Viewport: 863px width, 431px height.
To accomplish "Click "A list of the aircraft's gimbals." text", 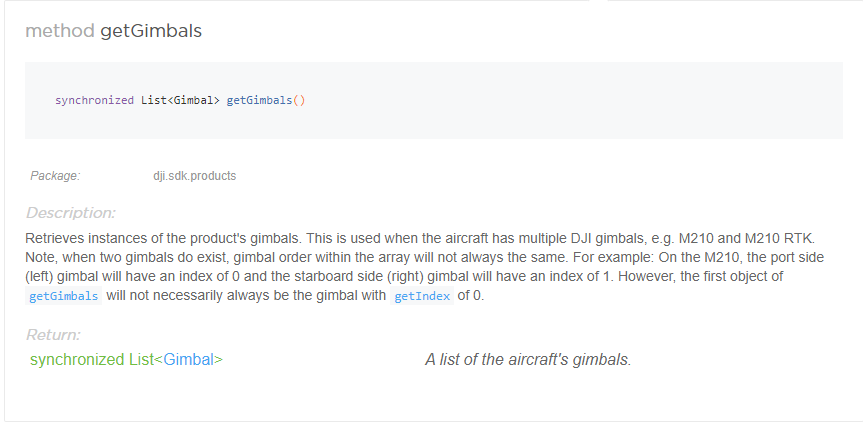I will tap(527, 360).
